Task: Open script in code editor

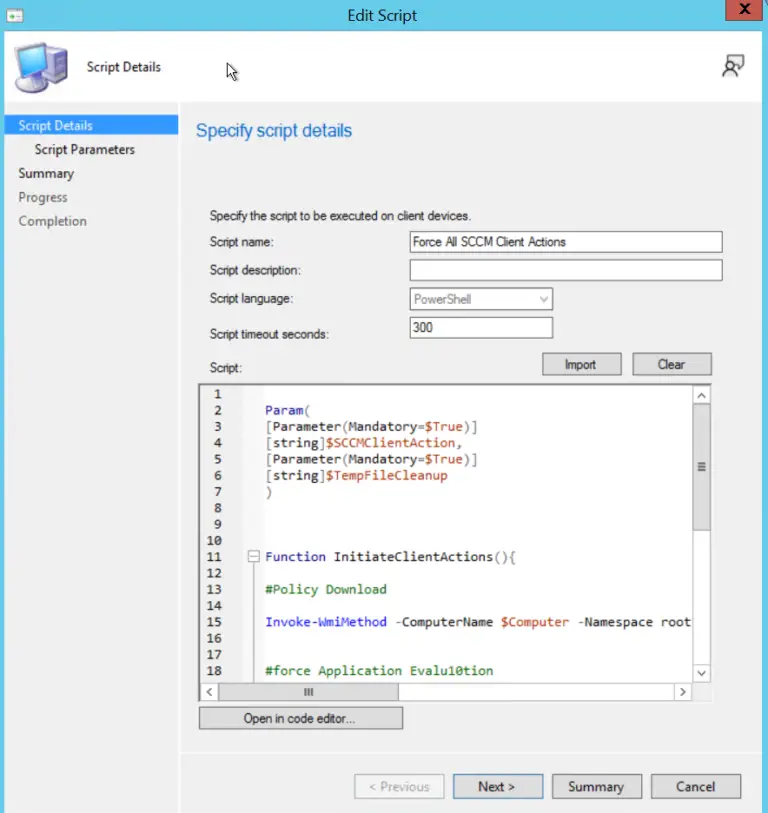Action: [300, 718]
